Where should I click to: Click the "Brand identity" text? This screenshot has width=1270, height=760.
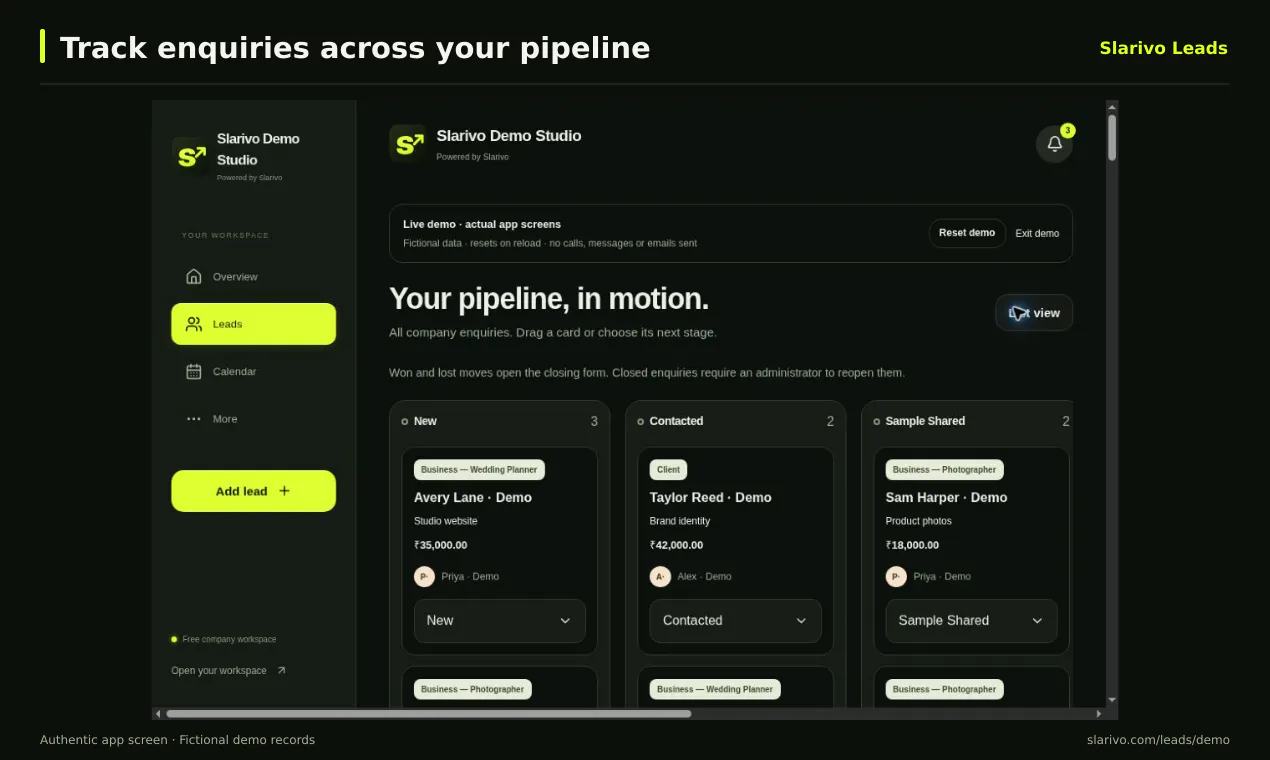click(x=680, y=521)
